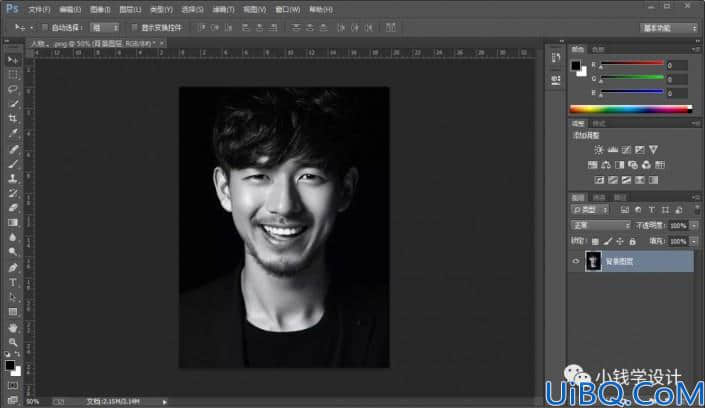Enable the 显示变换控件 checkbox
Image resolution: width=705 pixels, height=408 pixels.
pyautogui.click(x=134, y=28)
